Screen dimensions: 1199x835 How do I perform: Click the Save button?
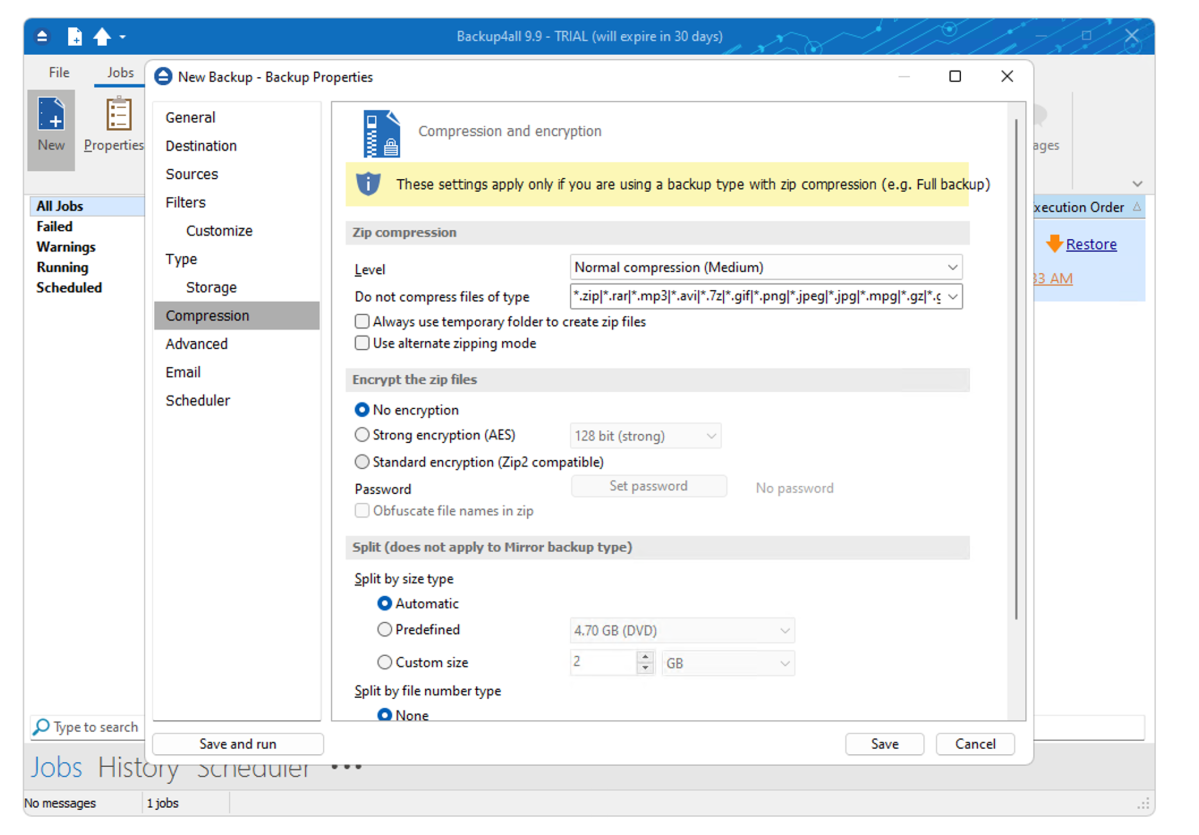click(885, 743)
